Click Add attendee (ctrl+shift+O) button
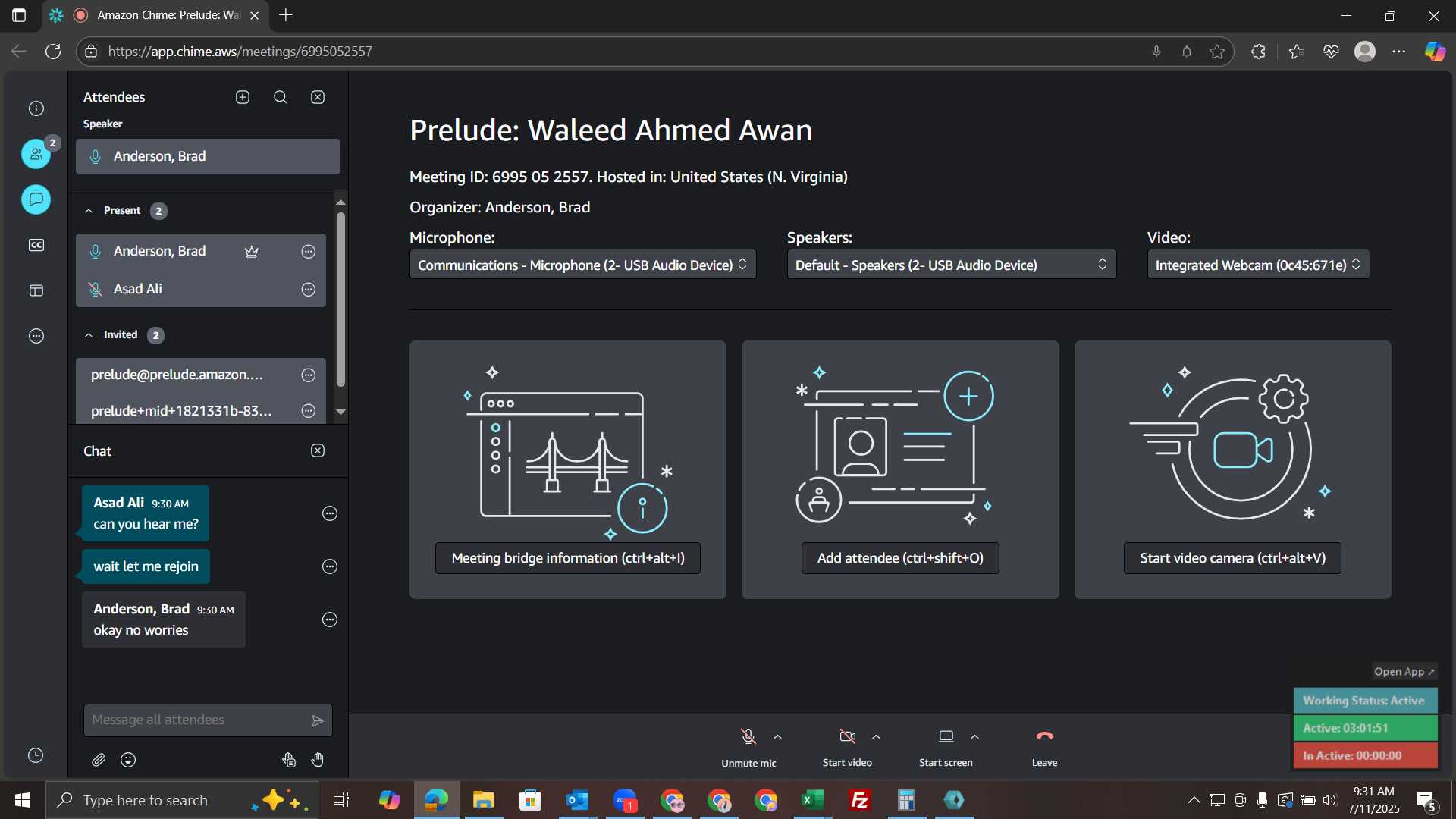Screen dimensions: 1456x819 coord(900,558)
